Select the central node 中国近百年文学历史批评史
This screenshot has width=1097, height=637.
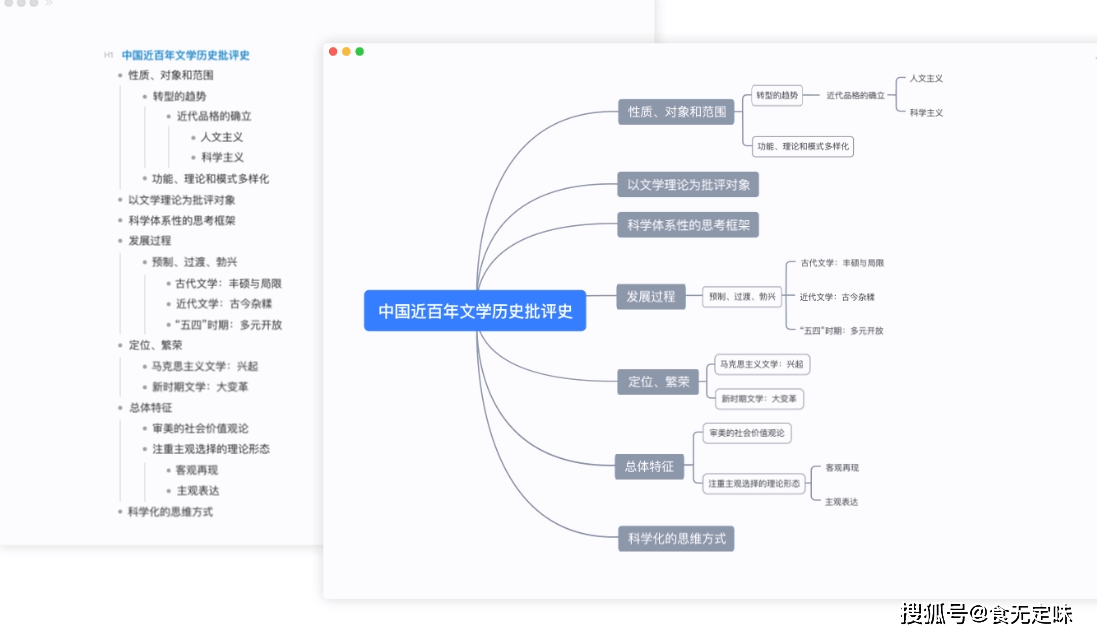point(475,311)
